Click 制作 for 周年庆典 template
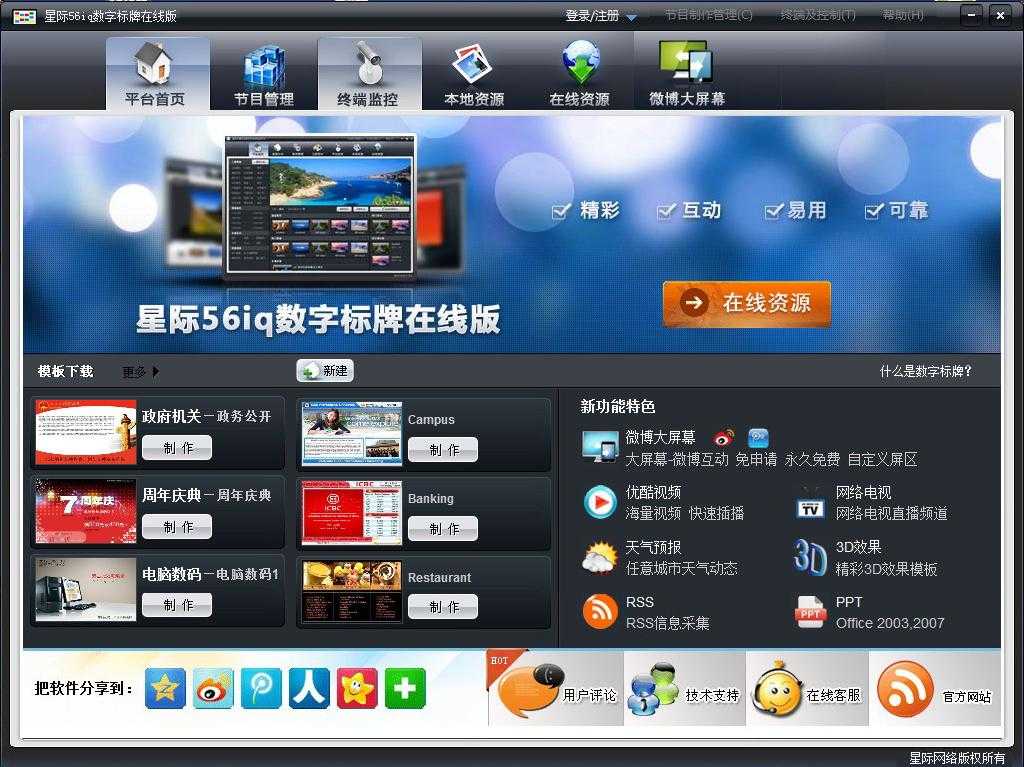Screen dimensions: 1024x767 pos(177,527)
